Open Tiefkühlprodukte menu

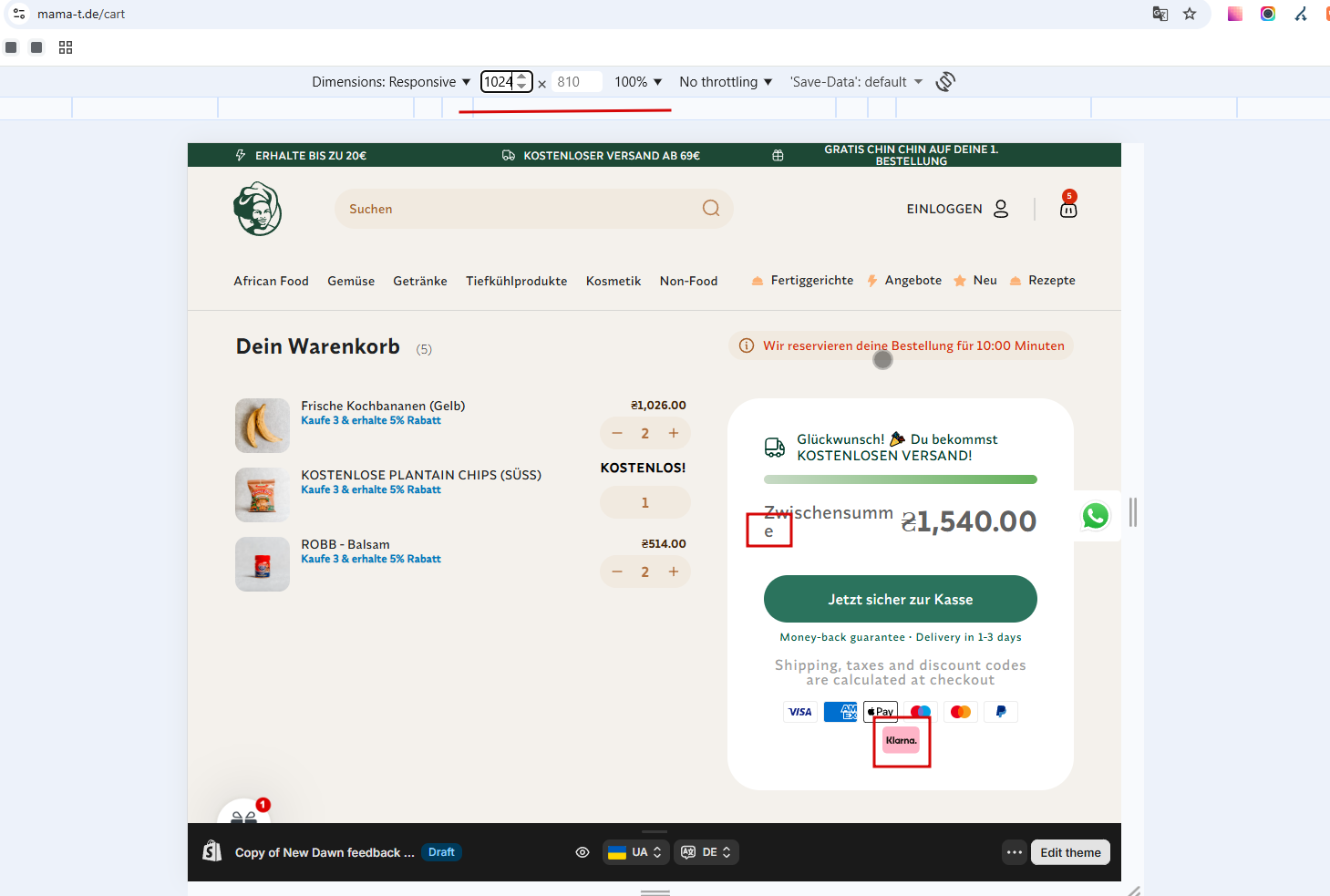[x=516, y=281]
